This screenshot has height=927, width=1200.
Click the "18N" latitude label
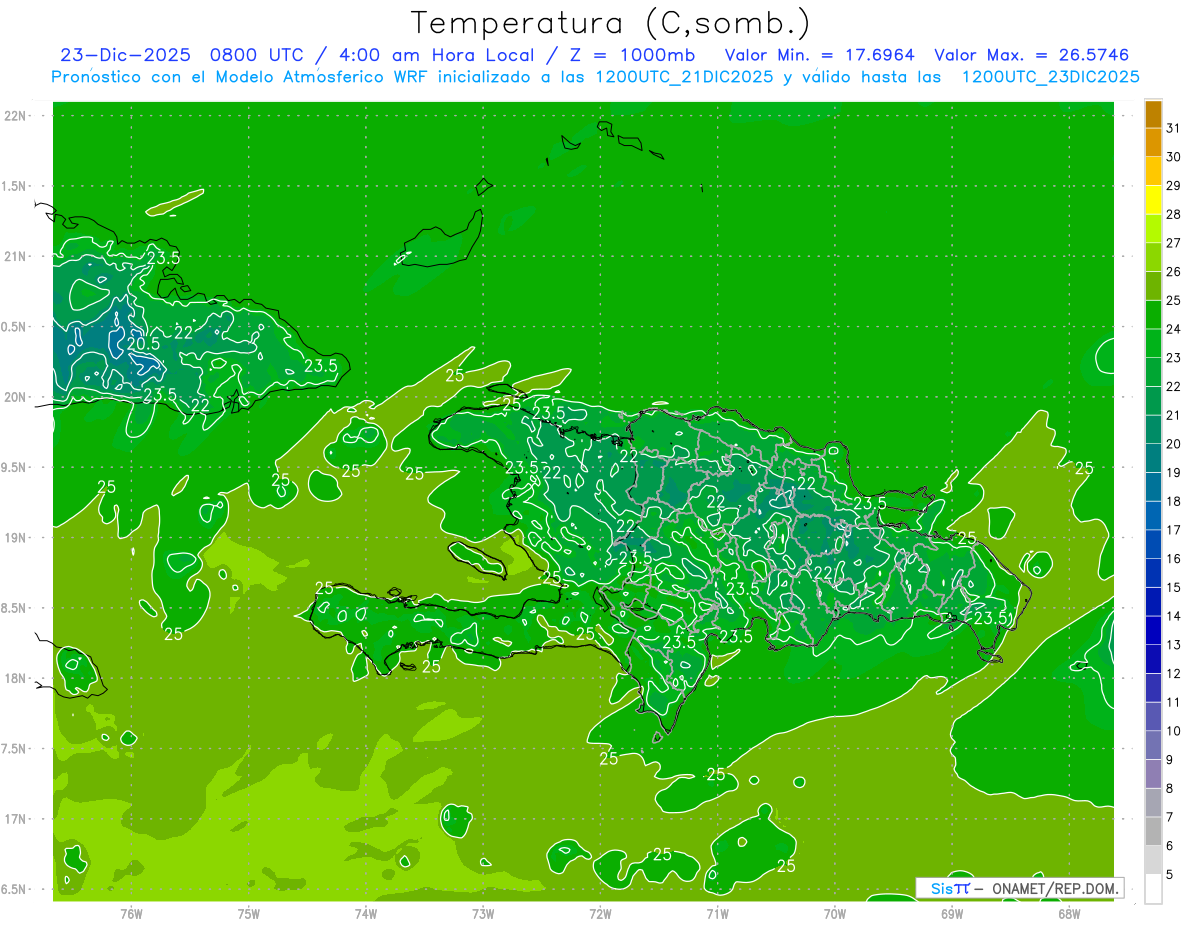pyautogui.click(x=15, y=678)
